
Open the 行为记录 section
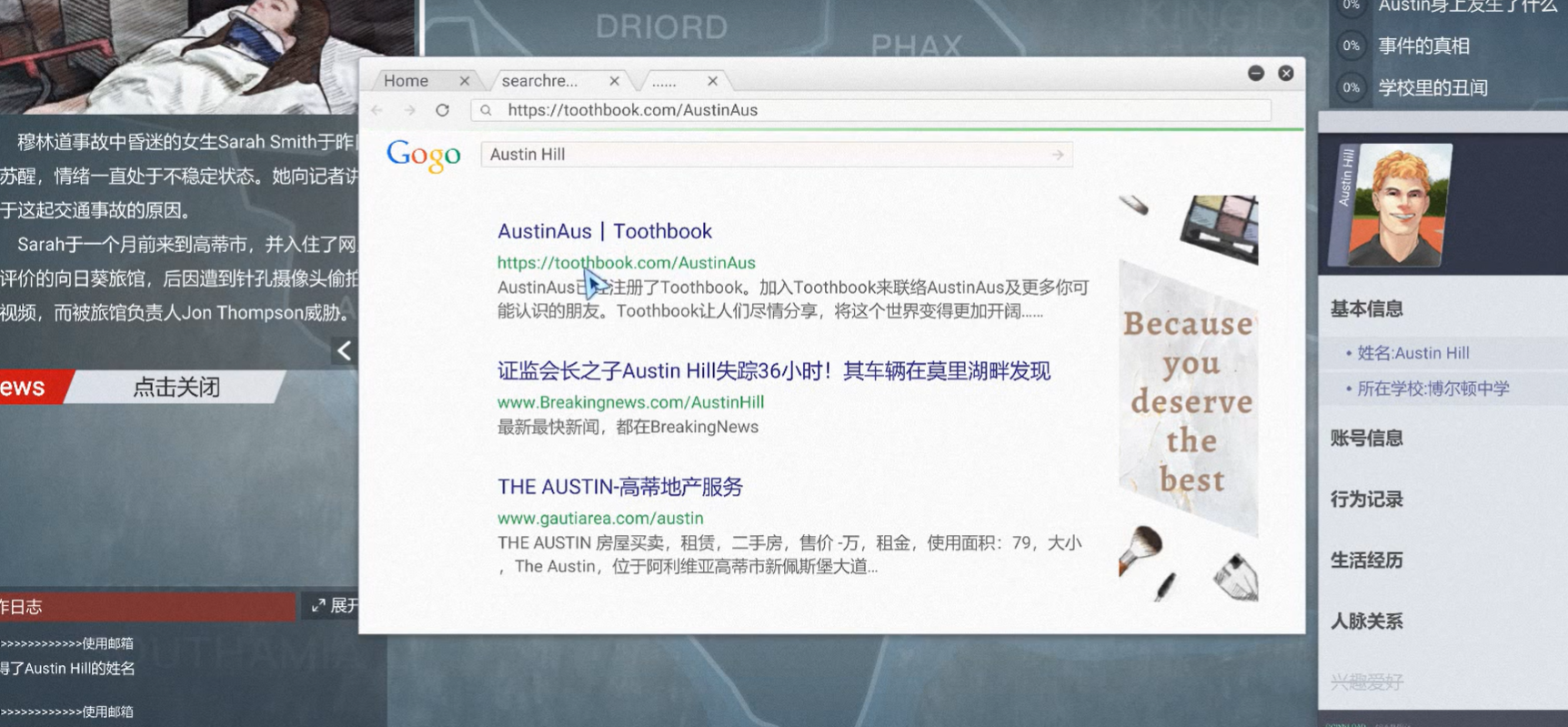(1367, 500)
